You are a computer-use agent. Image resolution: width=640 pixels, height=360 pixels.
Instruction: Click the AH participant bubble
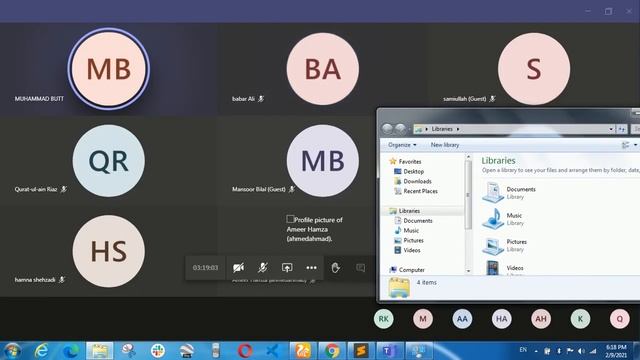pyautogui.click(x=541, y=319)
